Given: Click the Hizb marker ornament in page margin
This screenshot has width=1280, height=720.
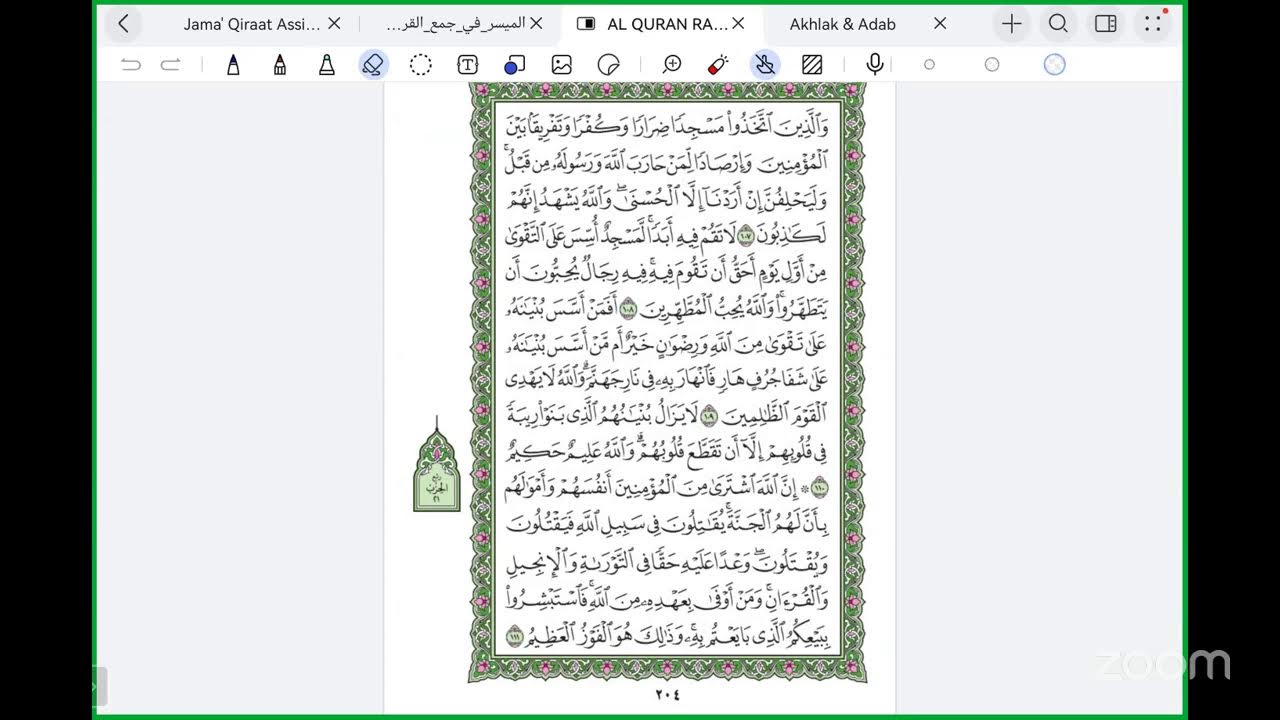Looking at the screenshot, I should tap(437, 466).
